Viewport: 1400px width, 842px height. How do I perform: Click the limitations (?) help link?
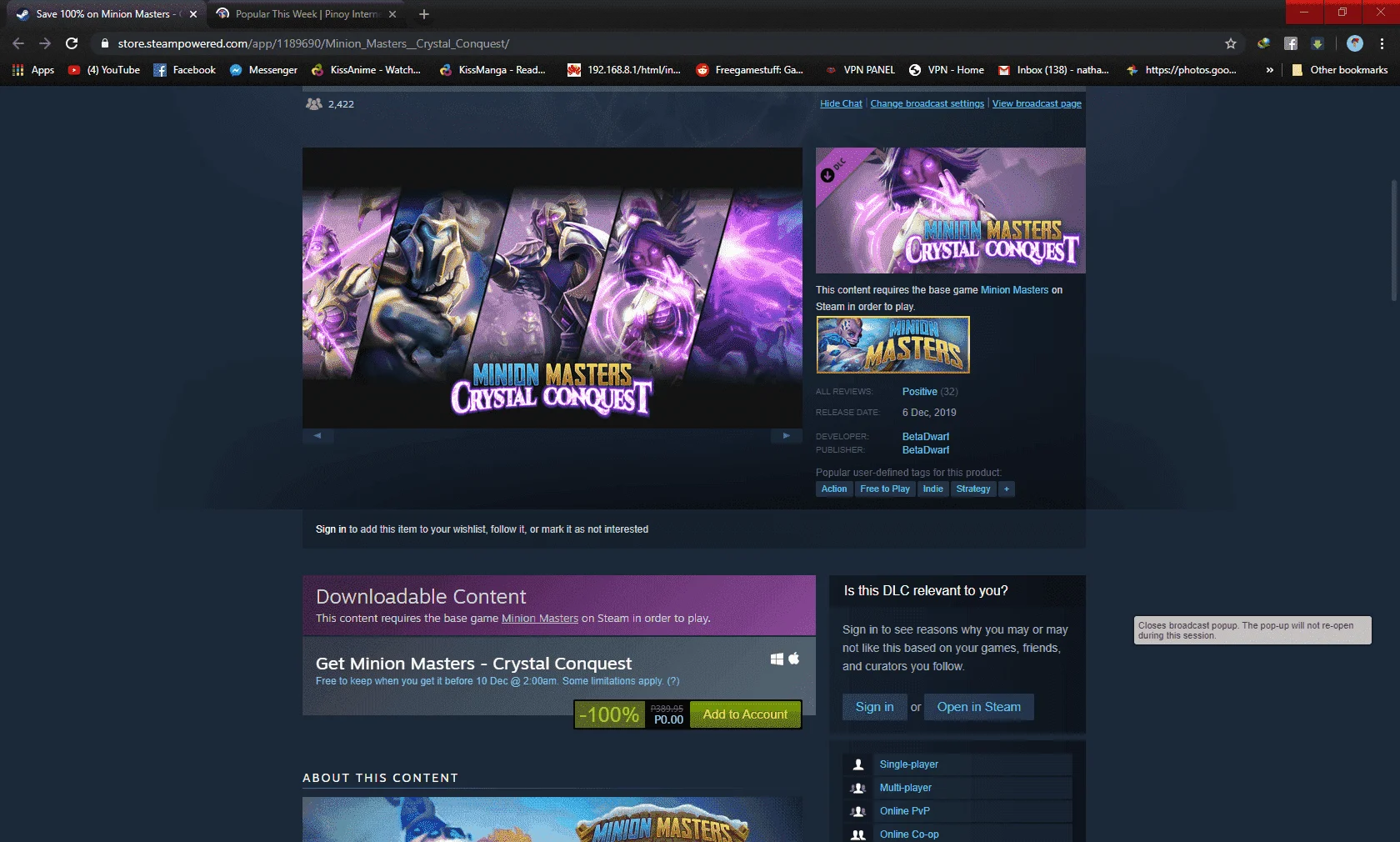673,681
